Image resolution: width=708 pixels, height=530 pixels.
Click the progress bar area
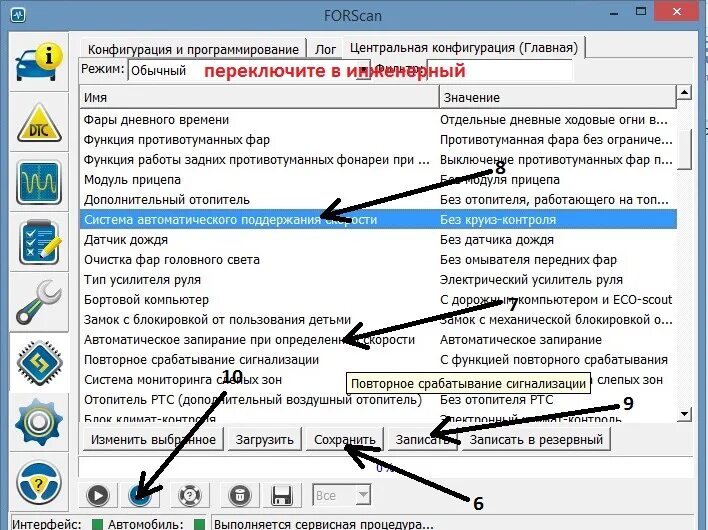point(386,468)
